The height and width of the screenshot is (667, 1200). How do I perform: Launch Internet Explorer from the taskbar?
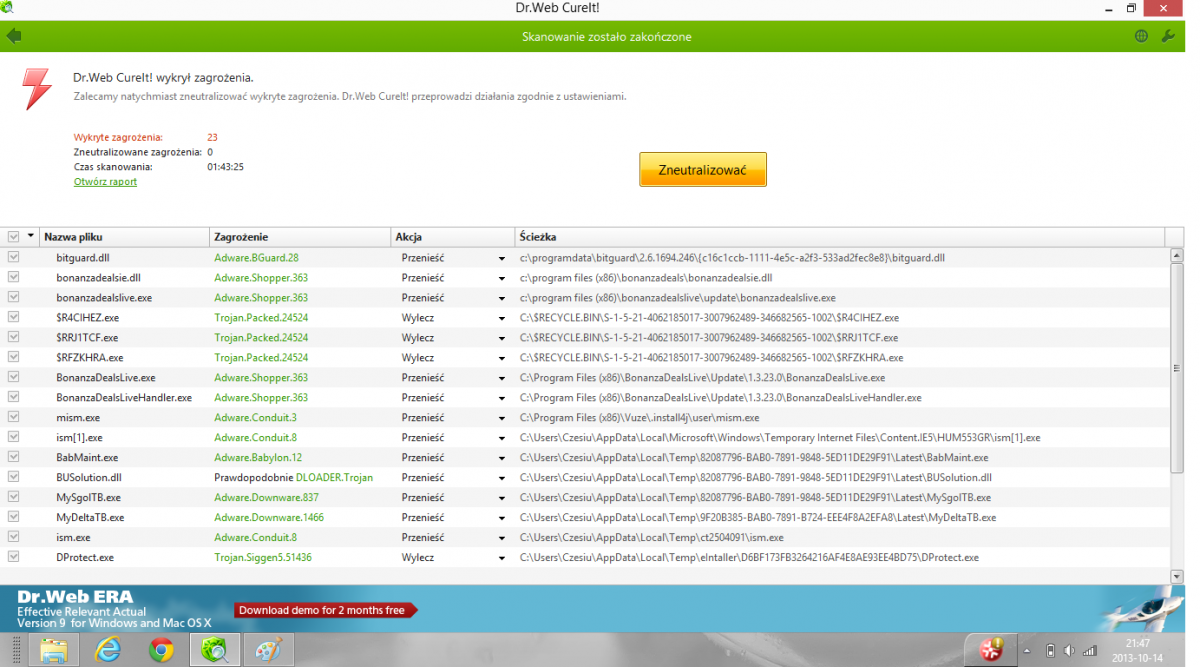tap(108, 650)
